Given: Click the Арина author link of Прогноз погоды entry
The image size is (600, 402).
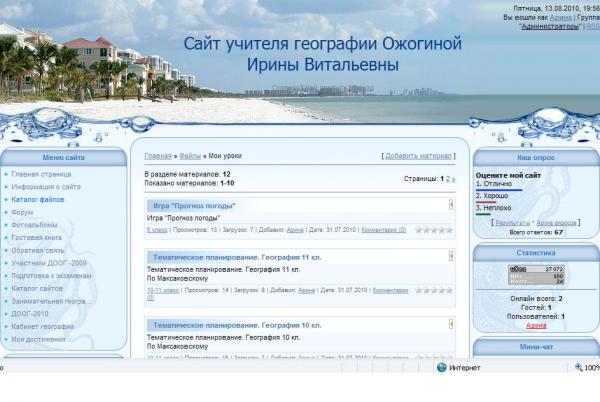Looking at the screenshot, I should 295,230.
